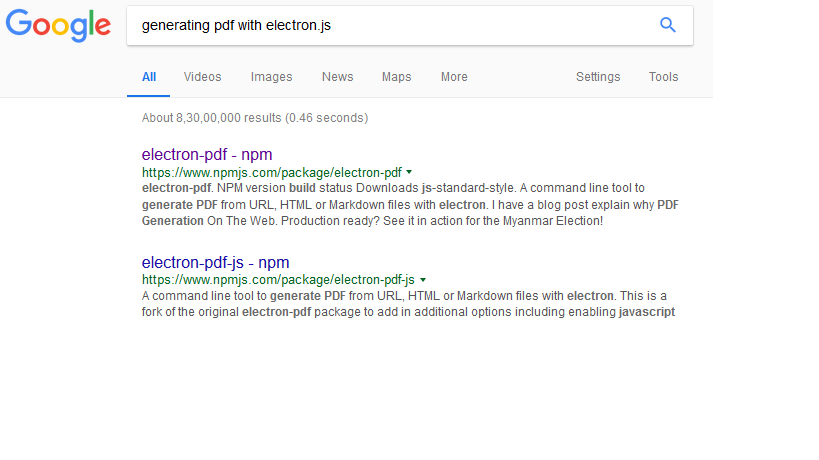Open the search Tools options
The width and height of the screenshot is (819, 460).
click(x=663, y=77)
